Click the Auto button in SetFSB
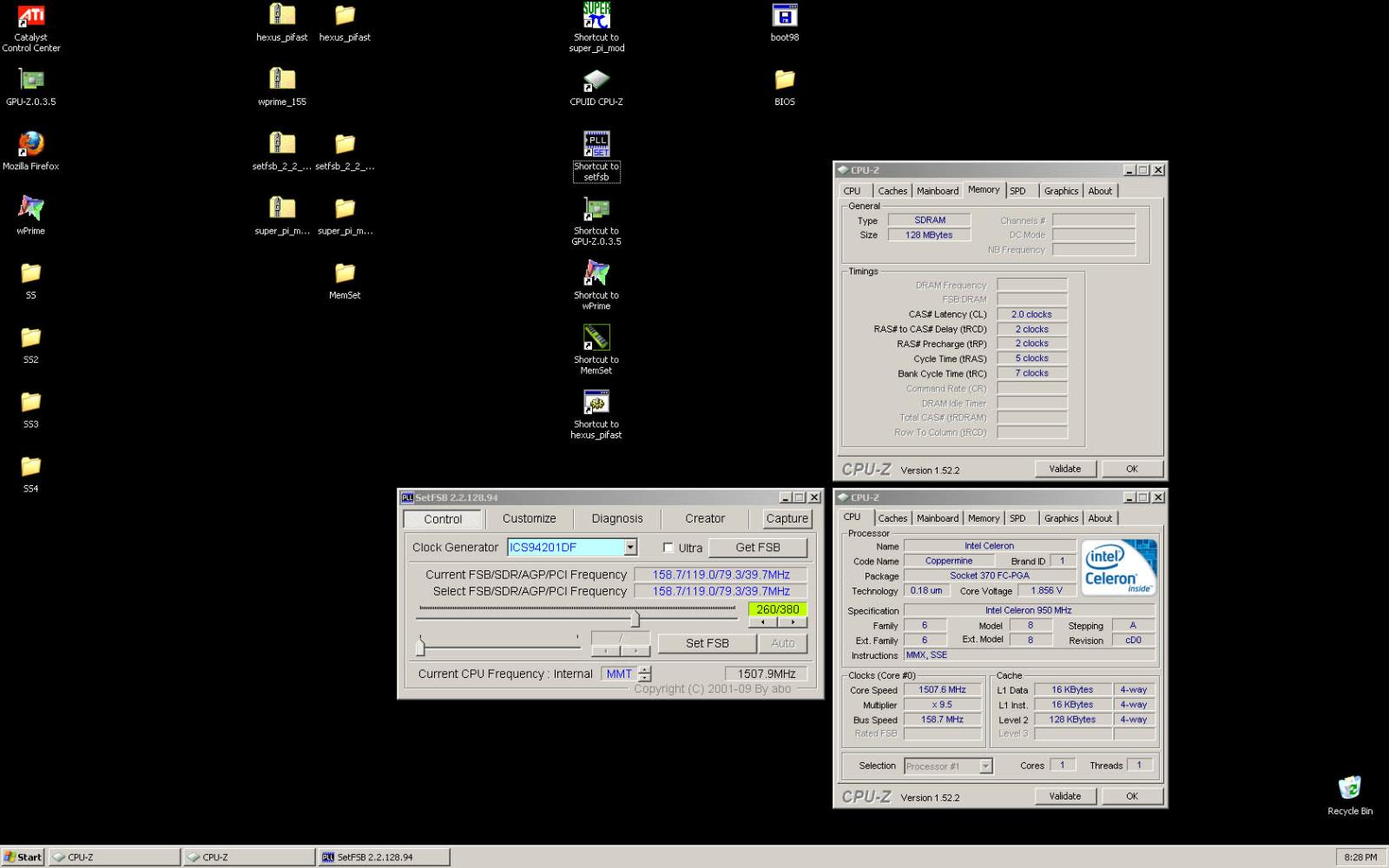This screenshot has height=868, width=1389. [783, 643]
